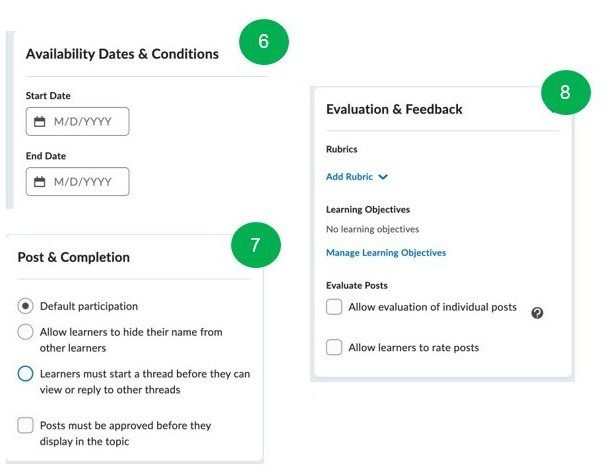
Task: Click the Start Date input field
Action: click(x=86, y=122)
